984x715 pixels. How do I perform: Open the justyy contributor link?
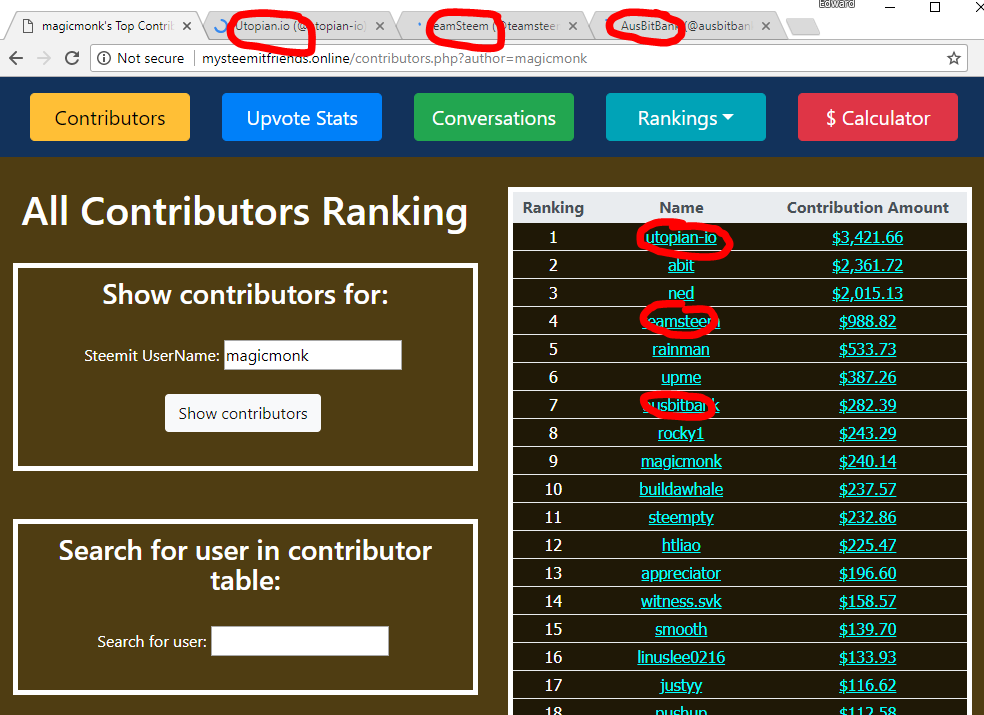681,685
